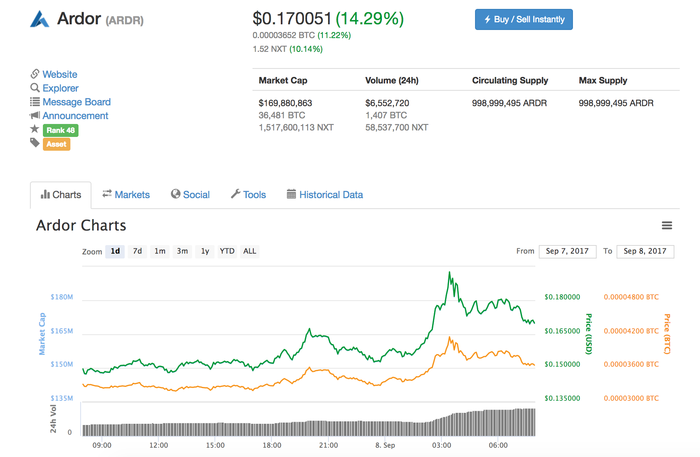Click the Ardor Charts title
The height and width of the screenshot is (457, 700).
81,225
